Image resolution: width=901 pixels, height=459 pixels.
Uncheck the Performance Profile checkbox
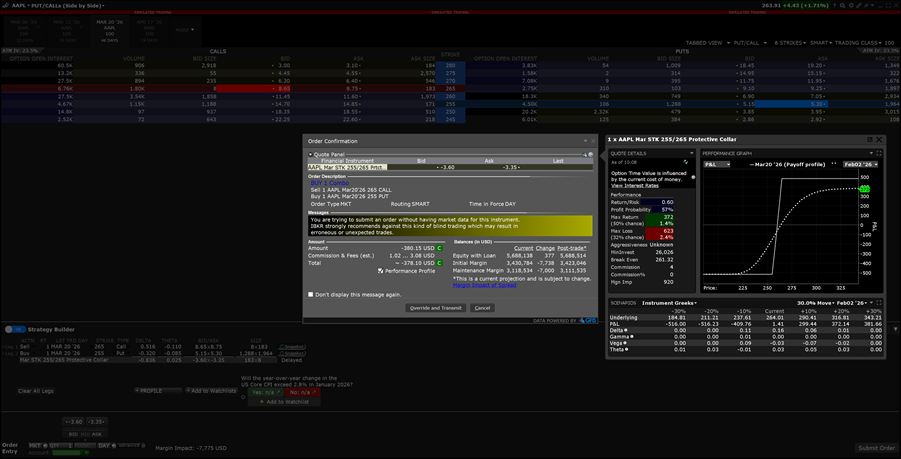pyautogui.click(x=380, y=271)
